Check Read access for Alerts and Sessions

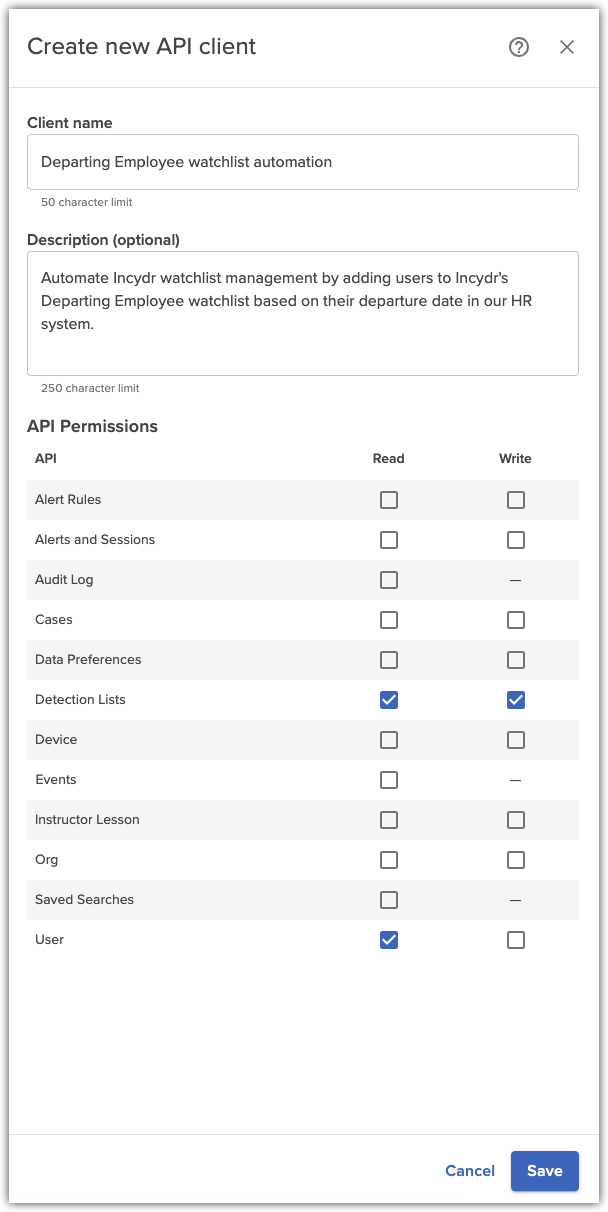(x=389, y=540)
